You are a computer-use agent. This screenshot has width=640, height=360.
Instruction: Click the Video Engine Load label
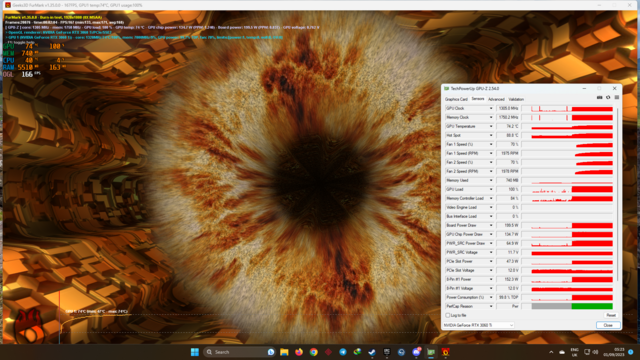click(x=462, y=207)
